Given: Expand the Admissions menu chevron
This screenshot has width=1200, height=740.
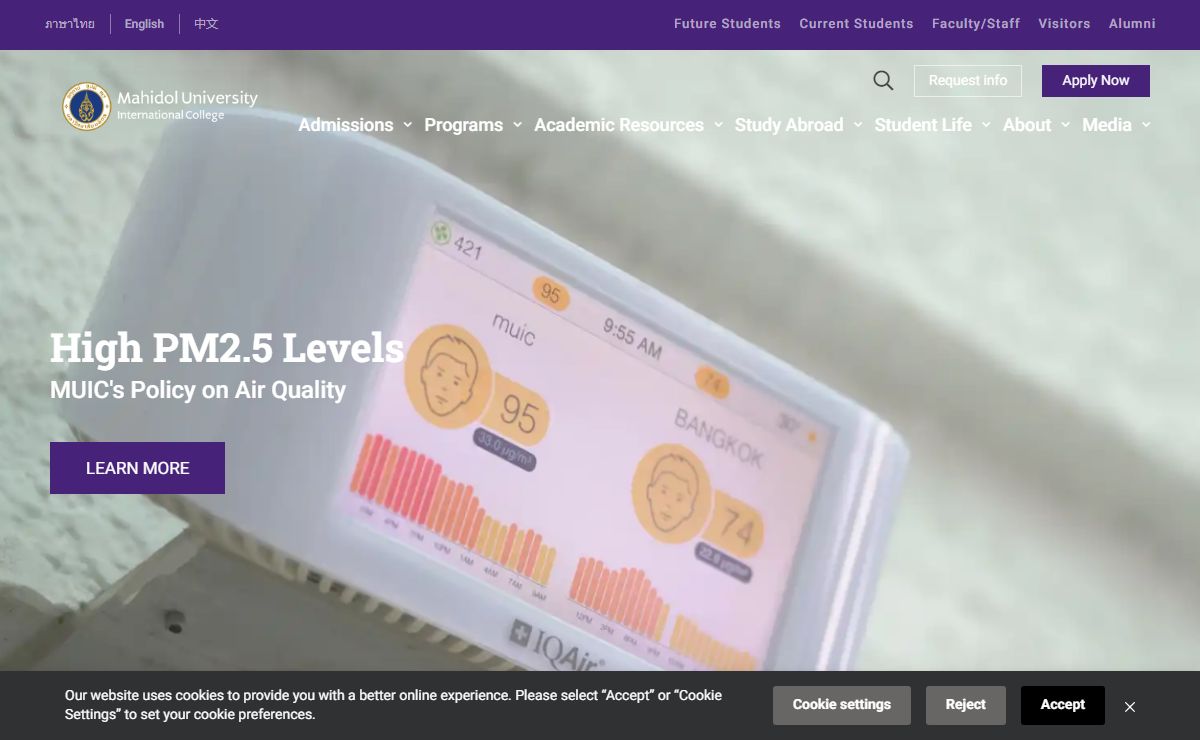Looking at the screenshot, I should coord(407,125).
